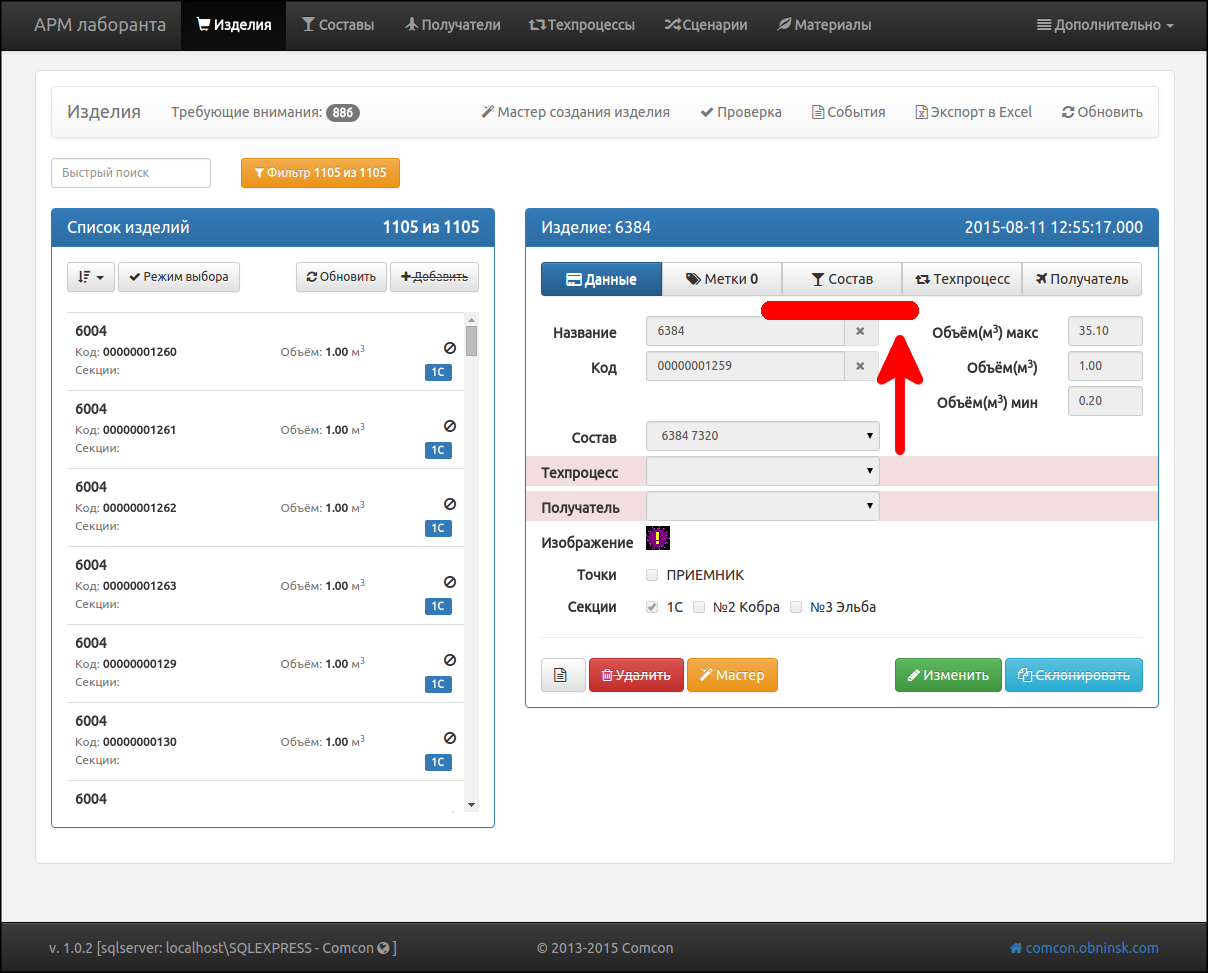The image size is (1208, 973).
Task: Click the Добавить button
Action: pos(434,277)
